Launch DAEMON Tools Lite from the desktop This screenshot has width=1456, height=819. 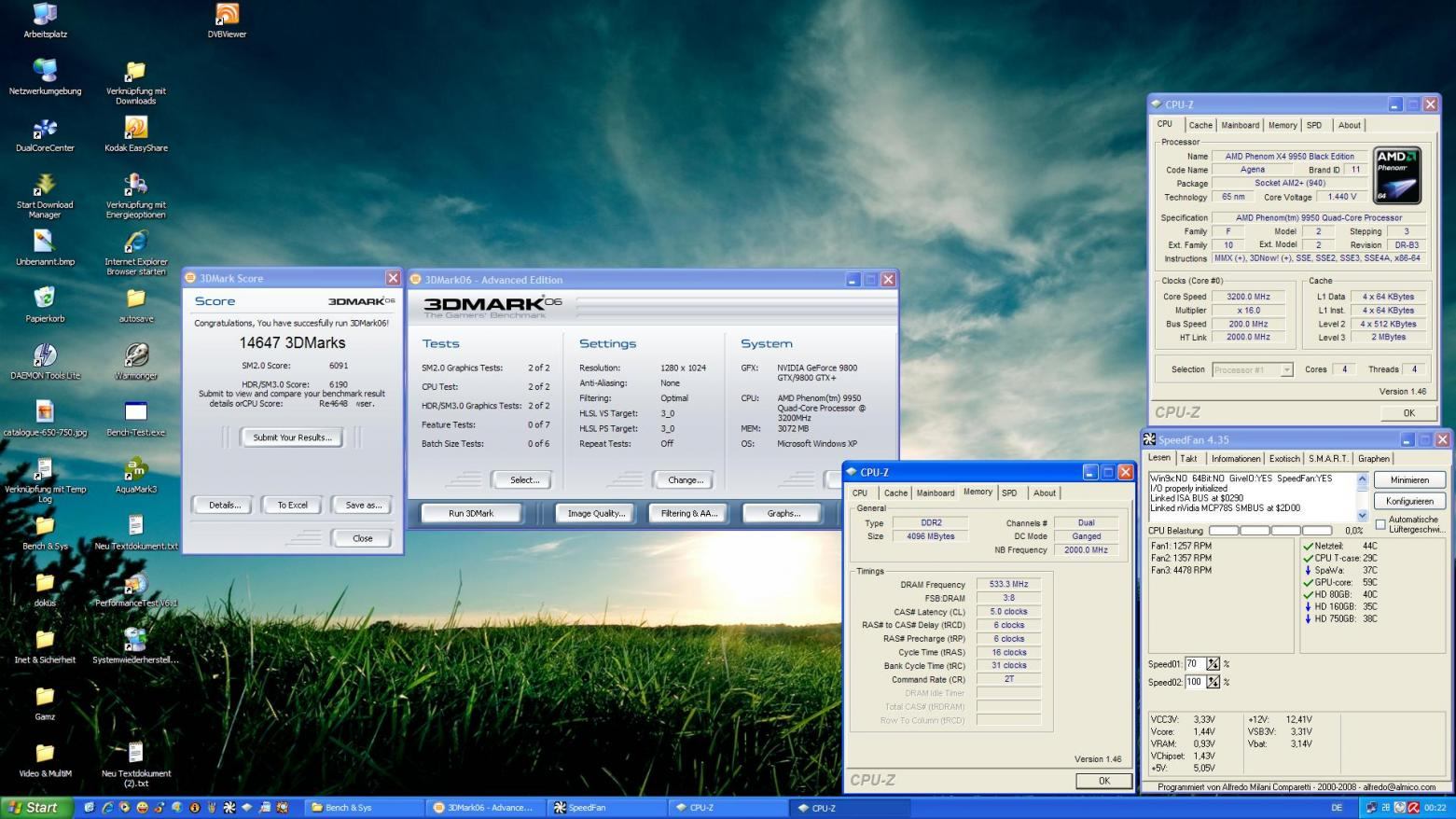pyautogui.click(x=45, y=362)
